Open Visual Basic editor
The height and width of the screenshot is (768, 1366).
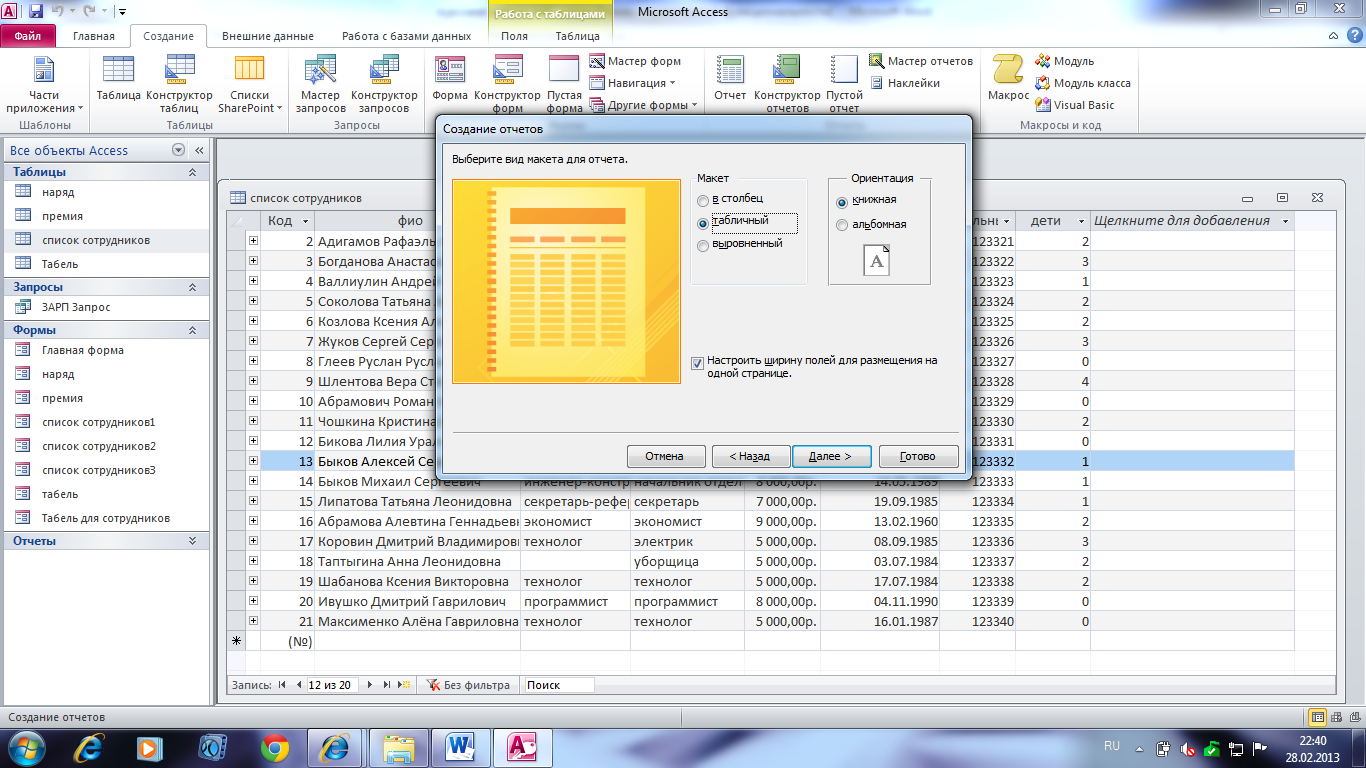(1075, 105)
